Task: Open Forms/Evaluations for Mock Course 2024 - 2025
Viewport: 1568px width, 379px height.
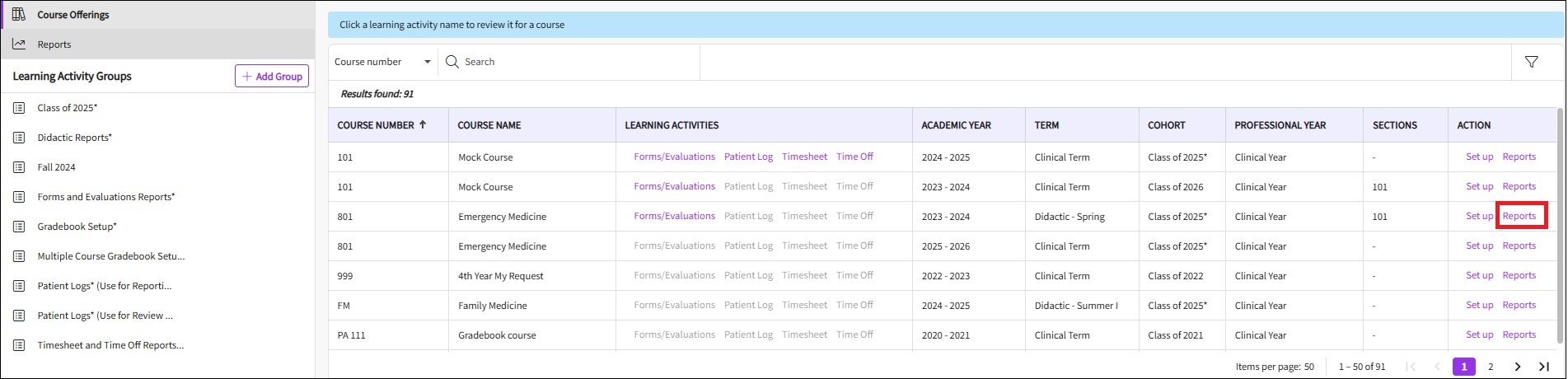Action: 674,157
